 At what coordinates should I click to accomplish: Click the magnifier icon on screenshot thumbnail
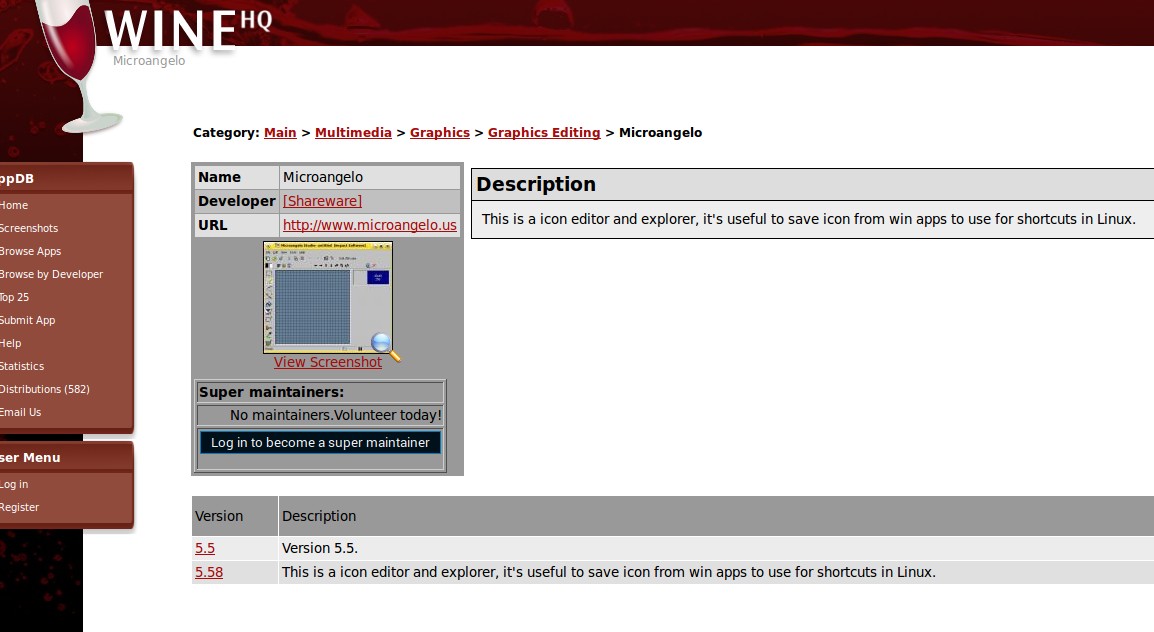385,346
